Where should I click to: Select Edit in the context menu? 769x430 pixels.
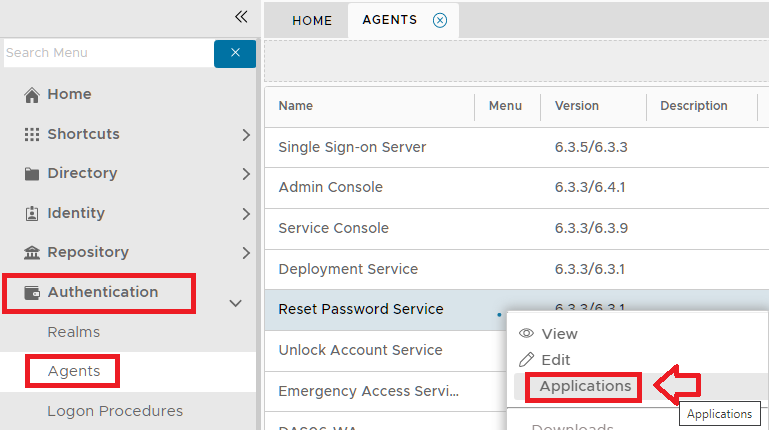click(x=555, y=360)
